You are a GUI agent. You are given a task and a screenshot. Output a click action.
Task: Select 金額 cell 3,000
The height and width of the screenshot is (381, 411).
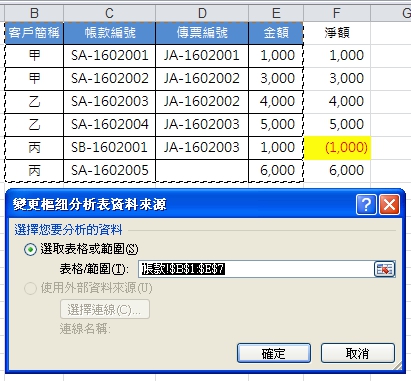coord(276,79)
